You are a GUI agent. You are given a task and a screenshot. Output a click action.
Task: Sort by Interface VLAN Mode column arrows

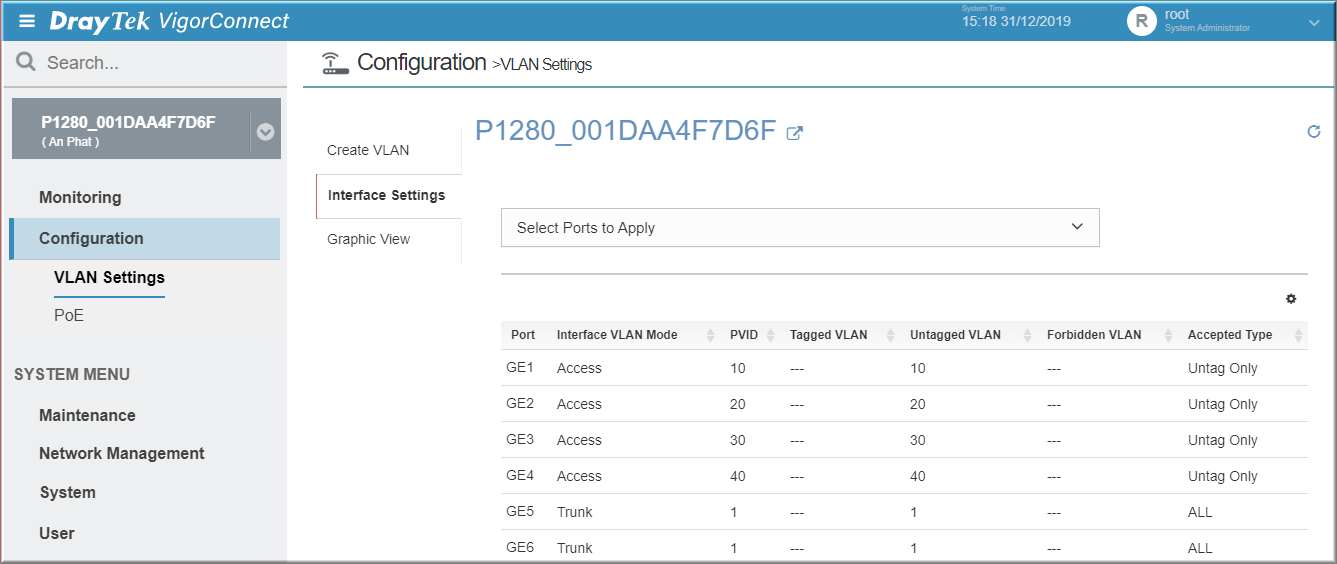pos(710,335)
